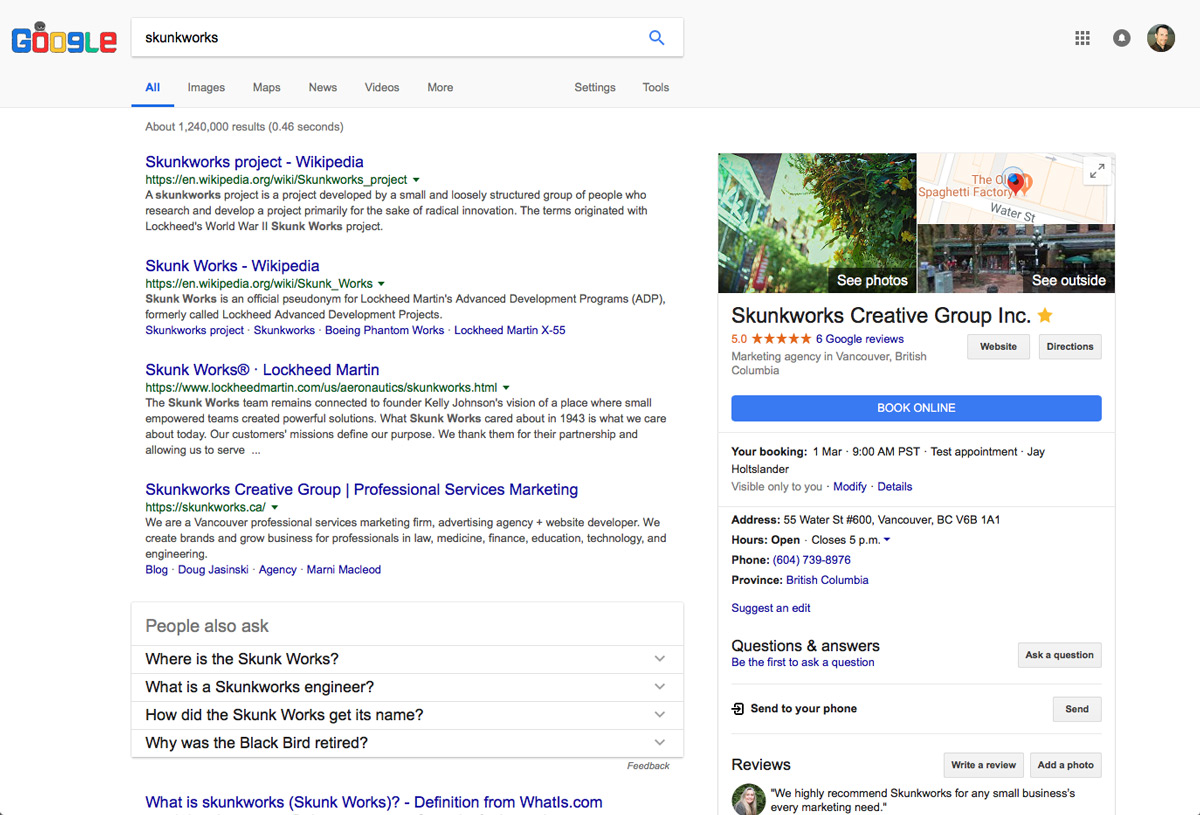Open the More search menu
The image size is (1200, 815).
(440, 88)
